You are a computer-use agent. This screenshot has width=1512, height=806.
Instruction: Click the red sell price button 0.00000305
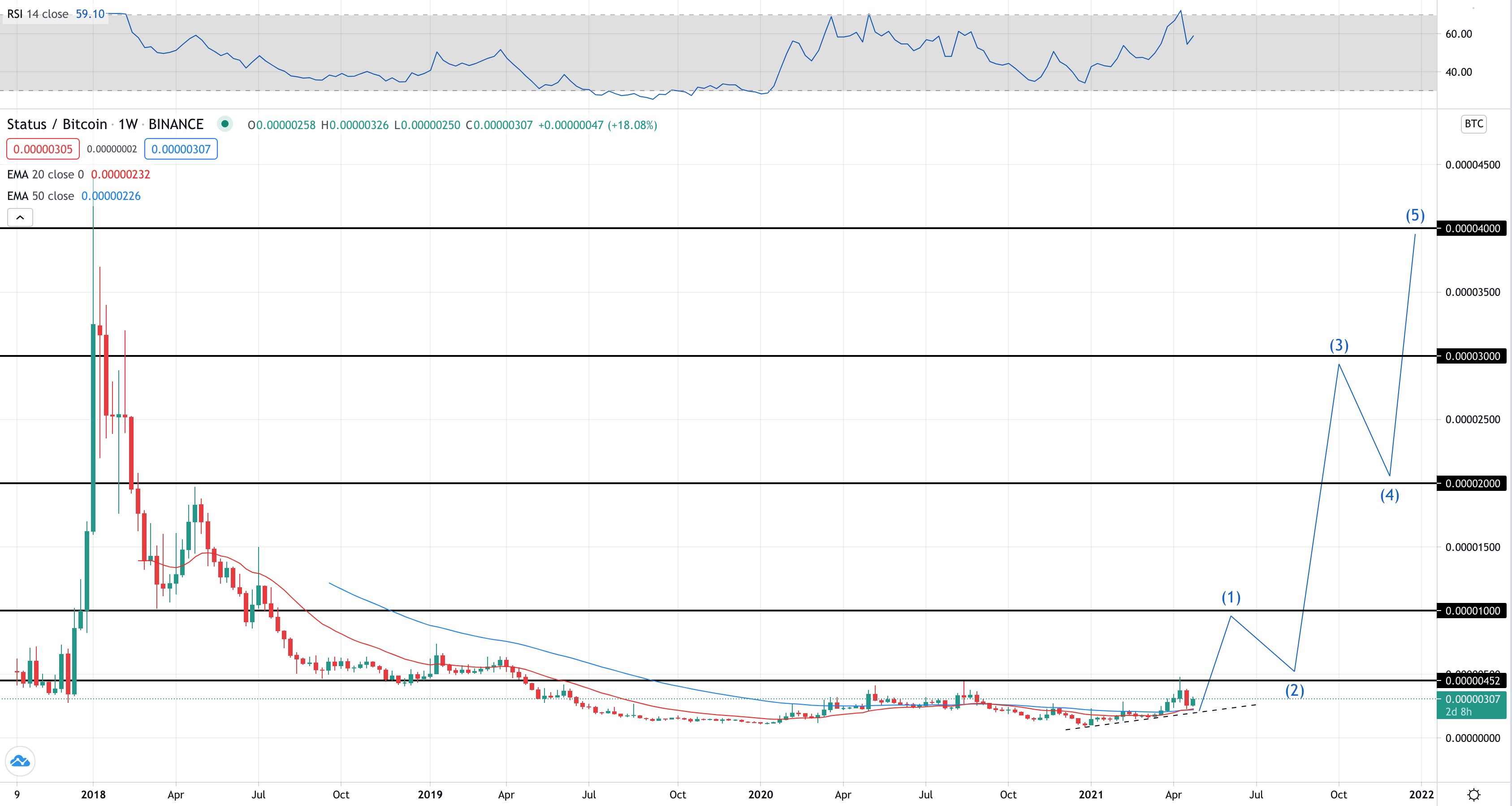(43, 149)
